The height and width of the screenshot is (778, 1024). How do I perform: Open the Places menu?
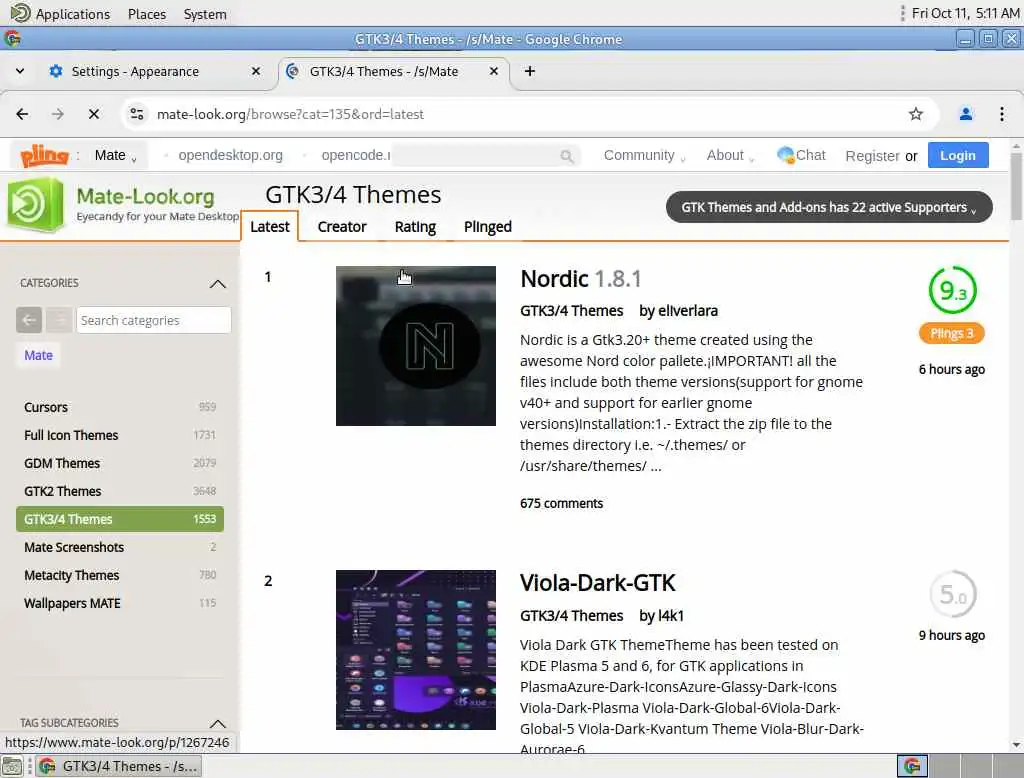[x=147, y=14]
